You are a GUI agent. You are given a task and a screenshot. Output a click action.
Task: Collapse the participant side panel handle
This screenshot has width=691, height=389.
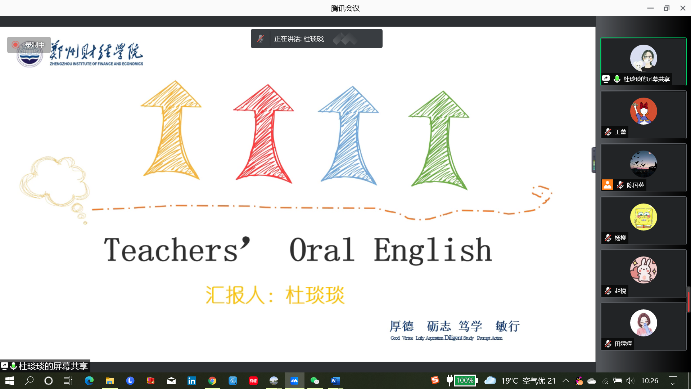click(594, 160)
